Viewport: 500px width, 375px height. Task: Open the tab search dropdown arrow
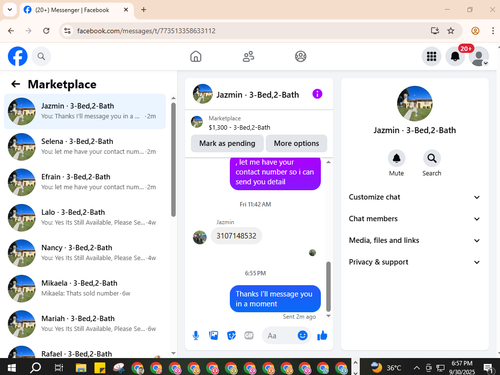[10, 10]
